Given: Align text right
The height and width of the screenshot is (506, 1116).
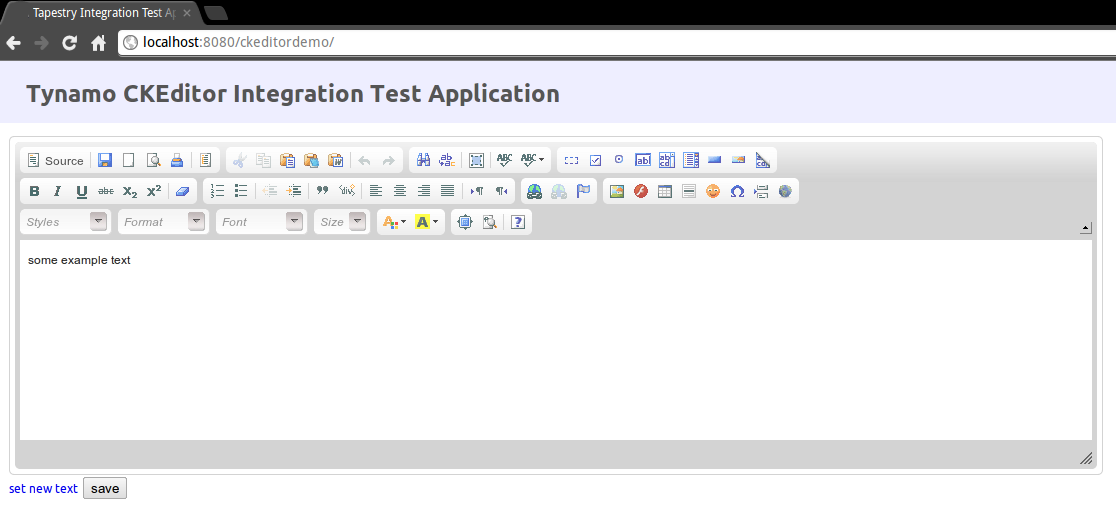Looking at the screenshot, I should tap(424, 191).
